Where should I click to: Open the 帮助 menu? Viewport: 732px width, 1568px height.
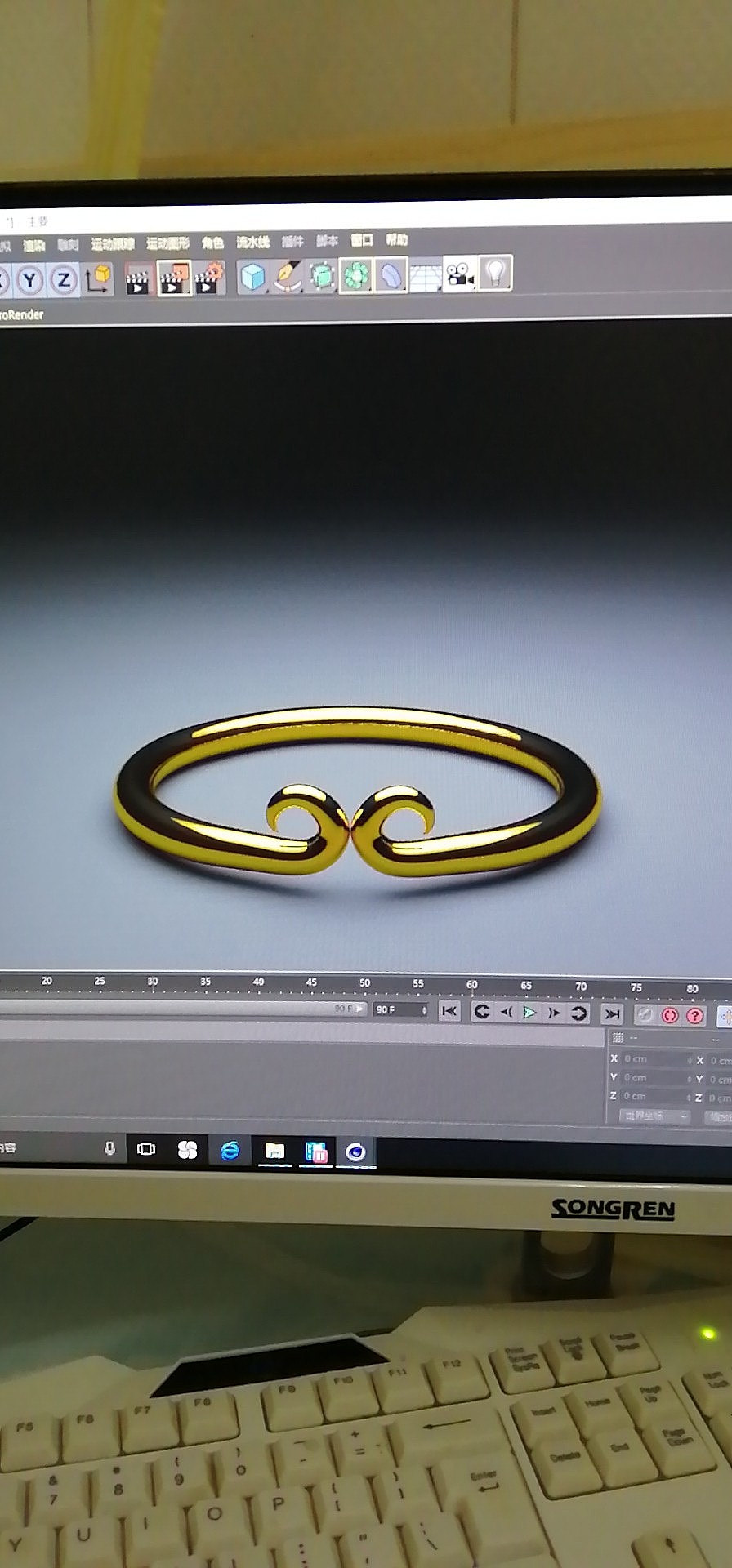[x=396, y=239]
